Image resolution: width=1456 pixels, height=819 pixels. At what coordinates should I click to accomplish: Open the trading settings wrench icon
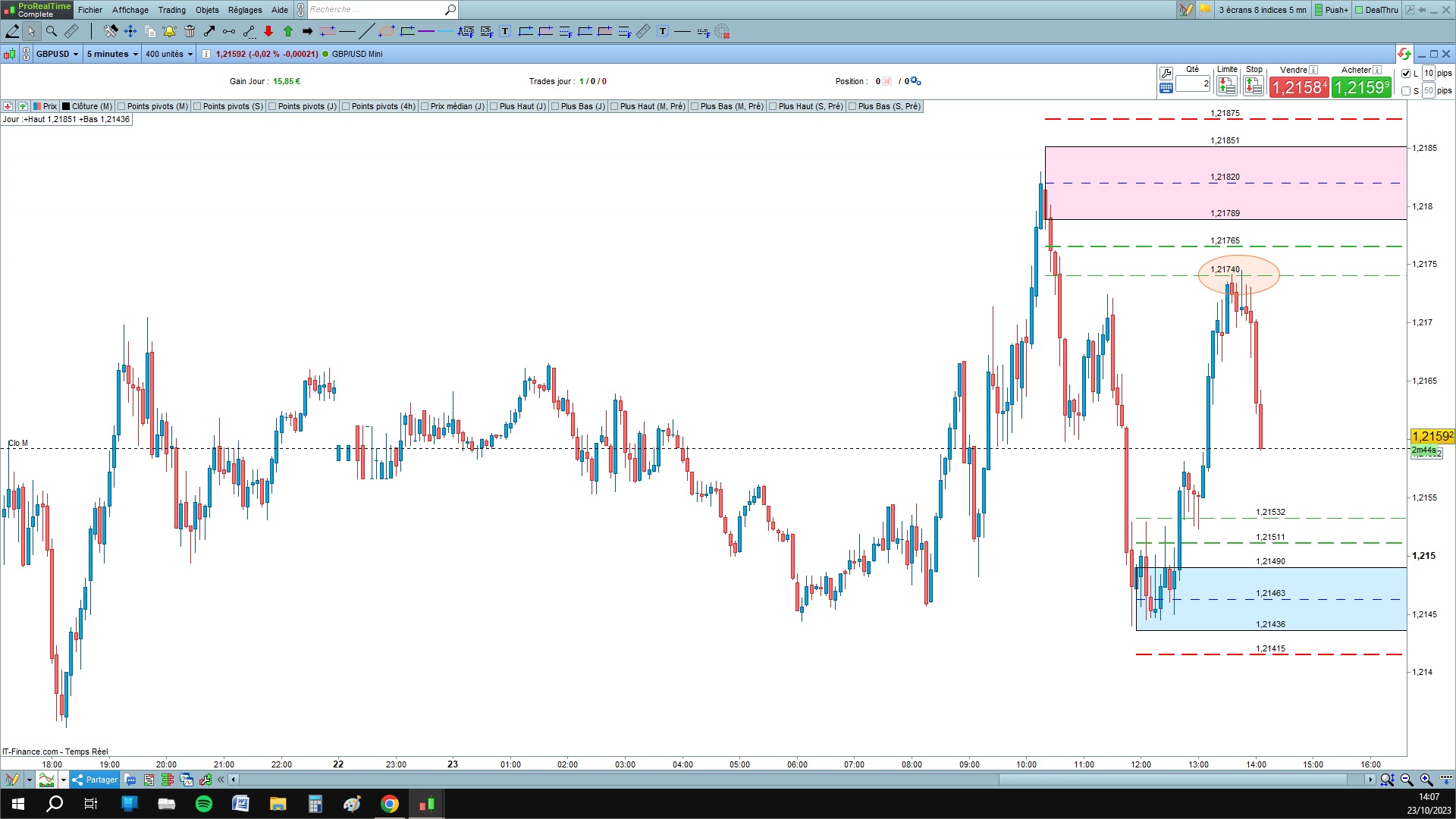point(1166,73)
